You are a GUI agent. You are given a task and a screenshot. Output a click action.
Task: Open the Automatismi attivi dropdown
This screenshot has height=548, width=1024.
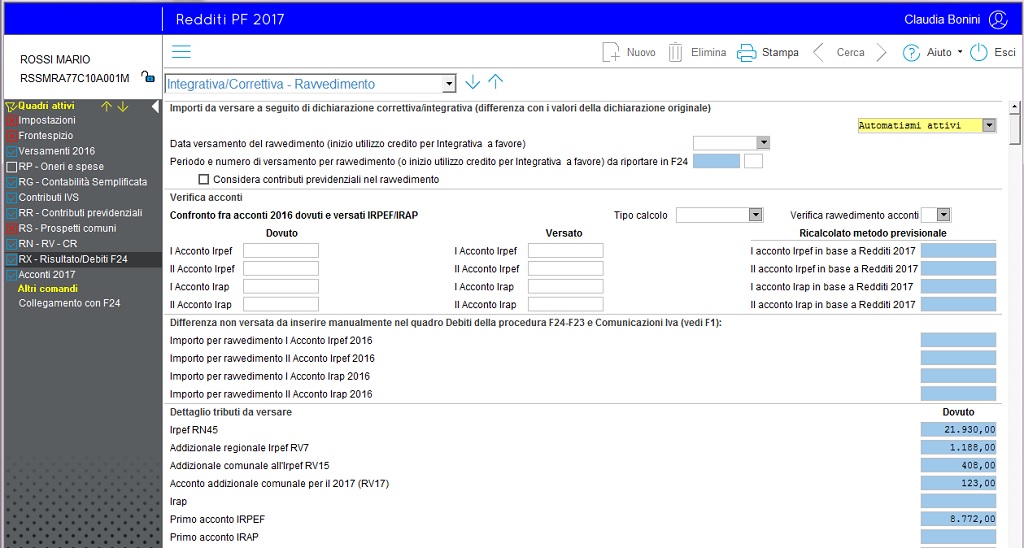(x=989, y=125)
